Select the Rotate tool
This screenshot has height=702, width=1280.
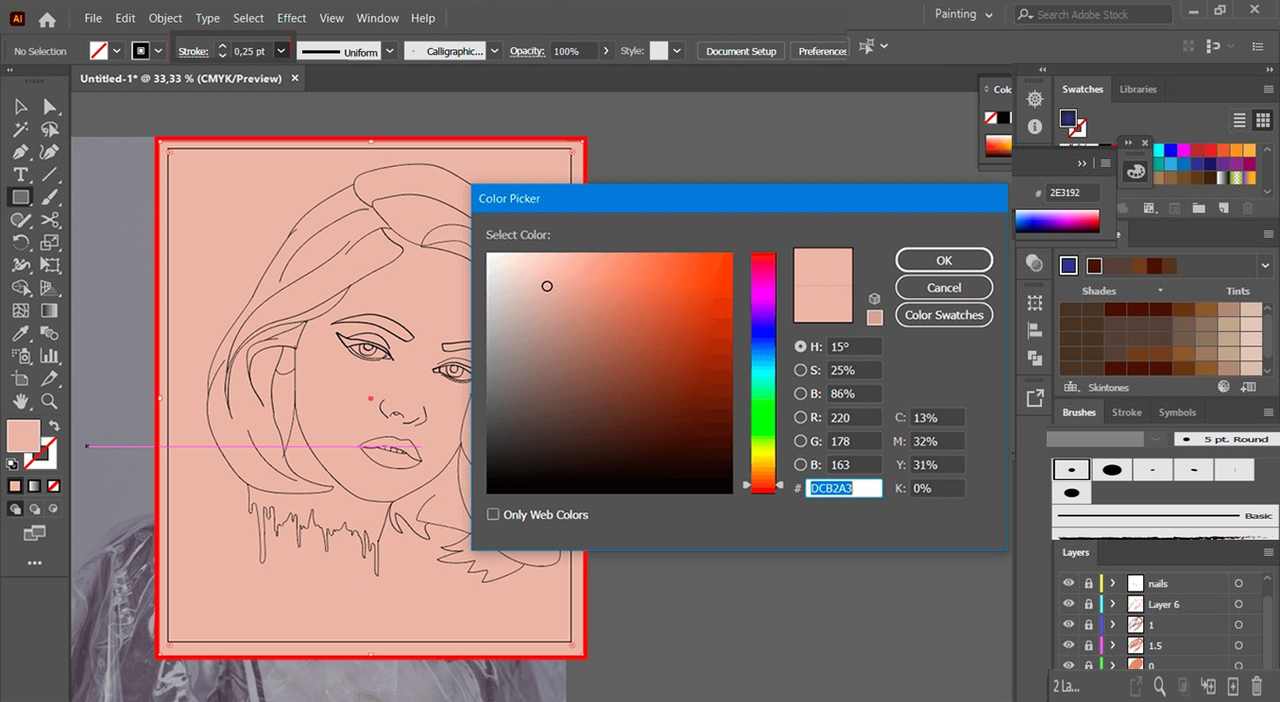pyautogui.click(x=20, y=243)
